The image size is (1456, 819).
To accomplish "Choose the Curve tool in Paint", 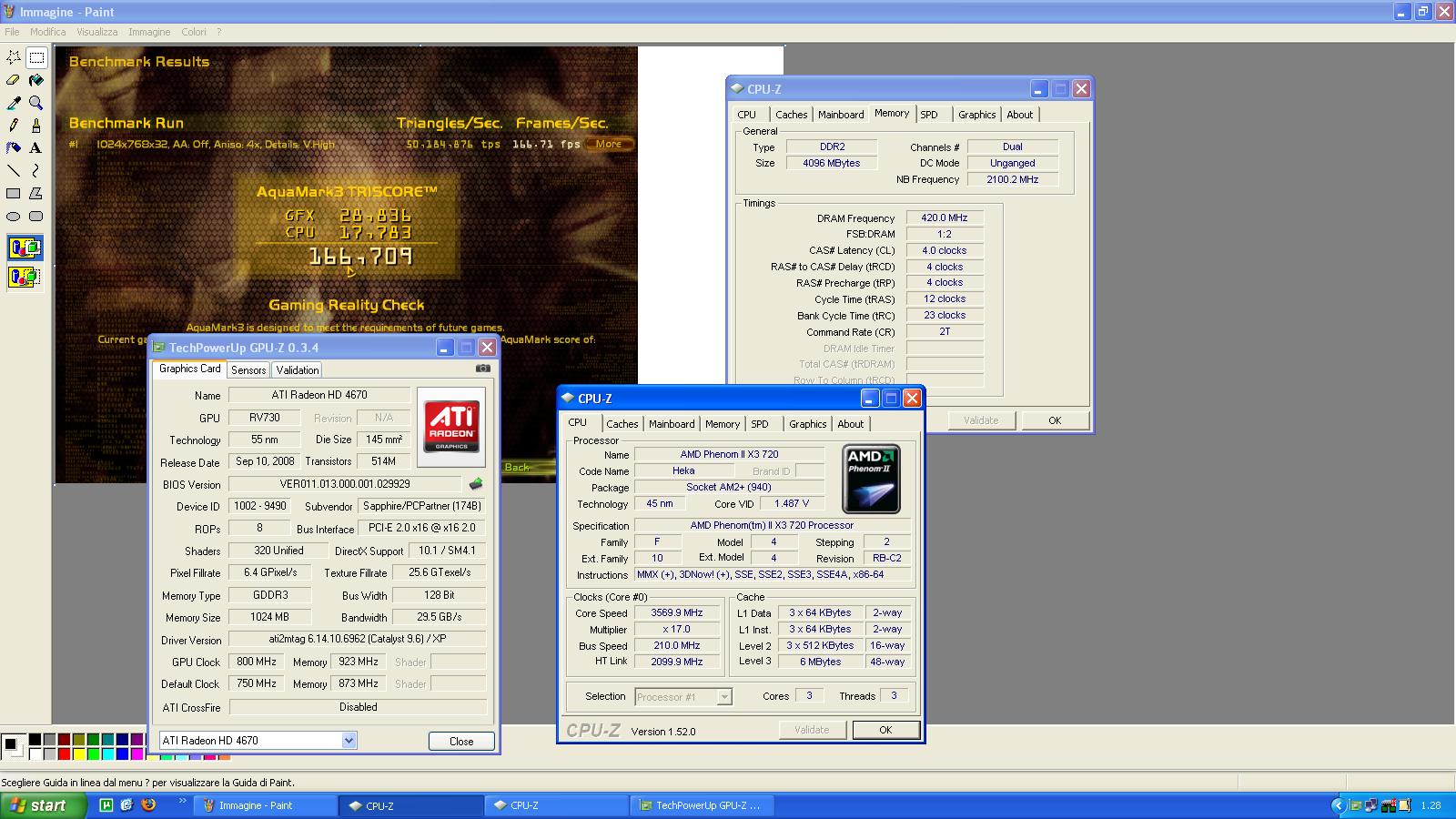I will pyautogui.click(x=36, y=171).
